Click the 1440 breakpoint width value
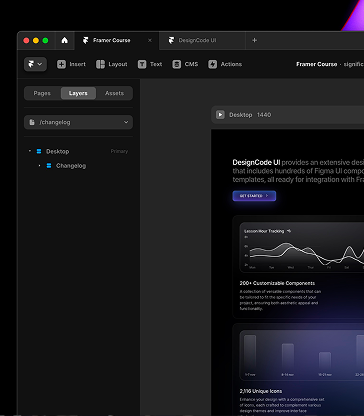This screenshot has width=364, height=416. click(264, 115)
